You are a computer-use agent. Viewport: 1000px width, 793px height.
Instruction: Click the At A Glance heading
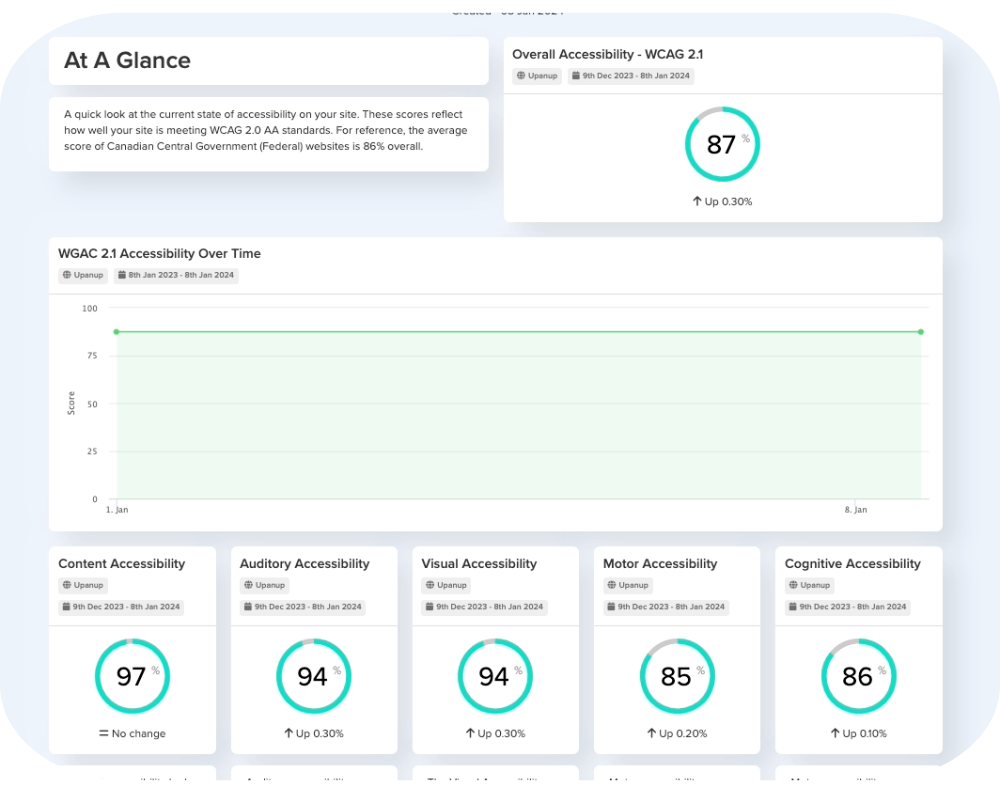click(x=128, y=61)
